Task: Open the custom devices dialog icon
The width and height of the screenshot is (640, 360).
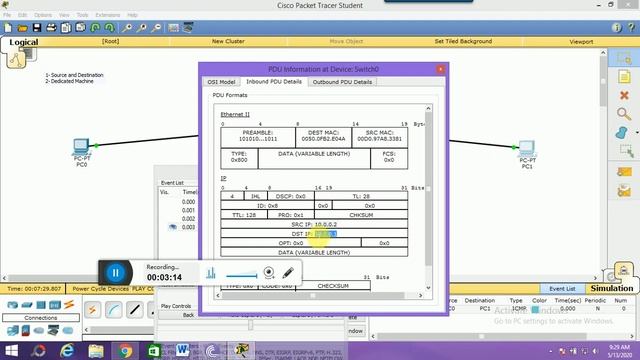Action: [188, 28]
